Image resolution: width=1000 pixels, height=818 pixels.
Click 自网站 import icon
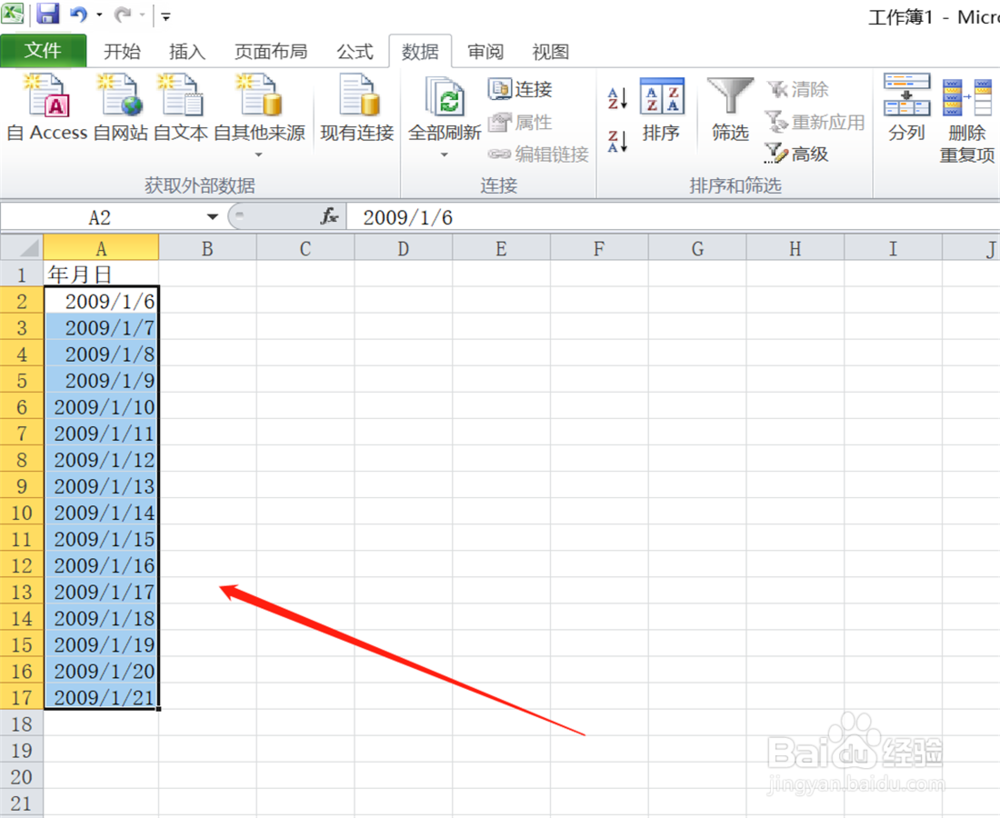point(120,107)
